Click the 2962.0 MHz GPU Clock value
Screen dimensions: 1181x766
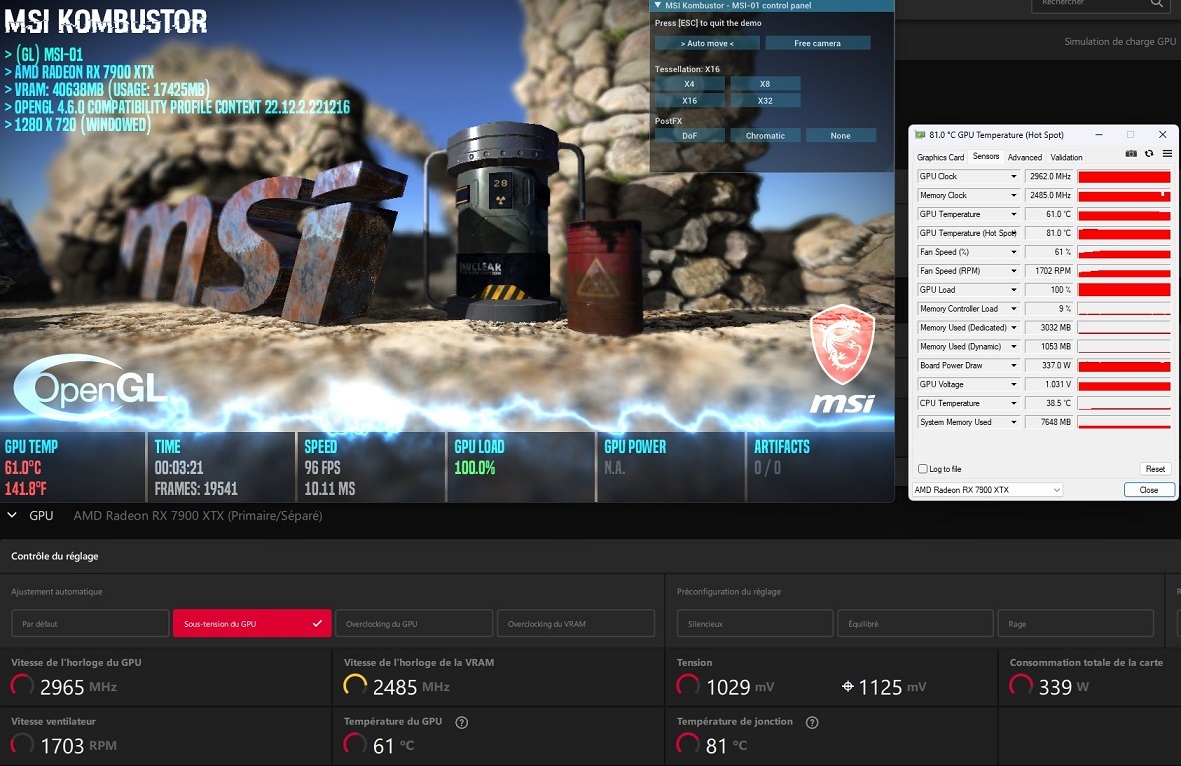click(1049, 176)
